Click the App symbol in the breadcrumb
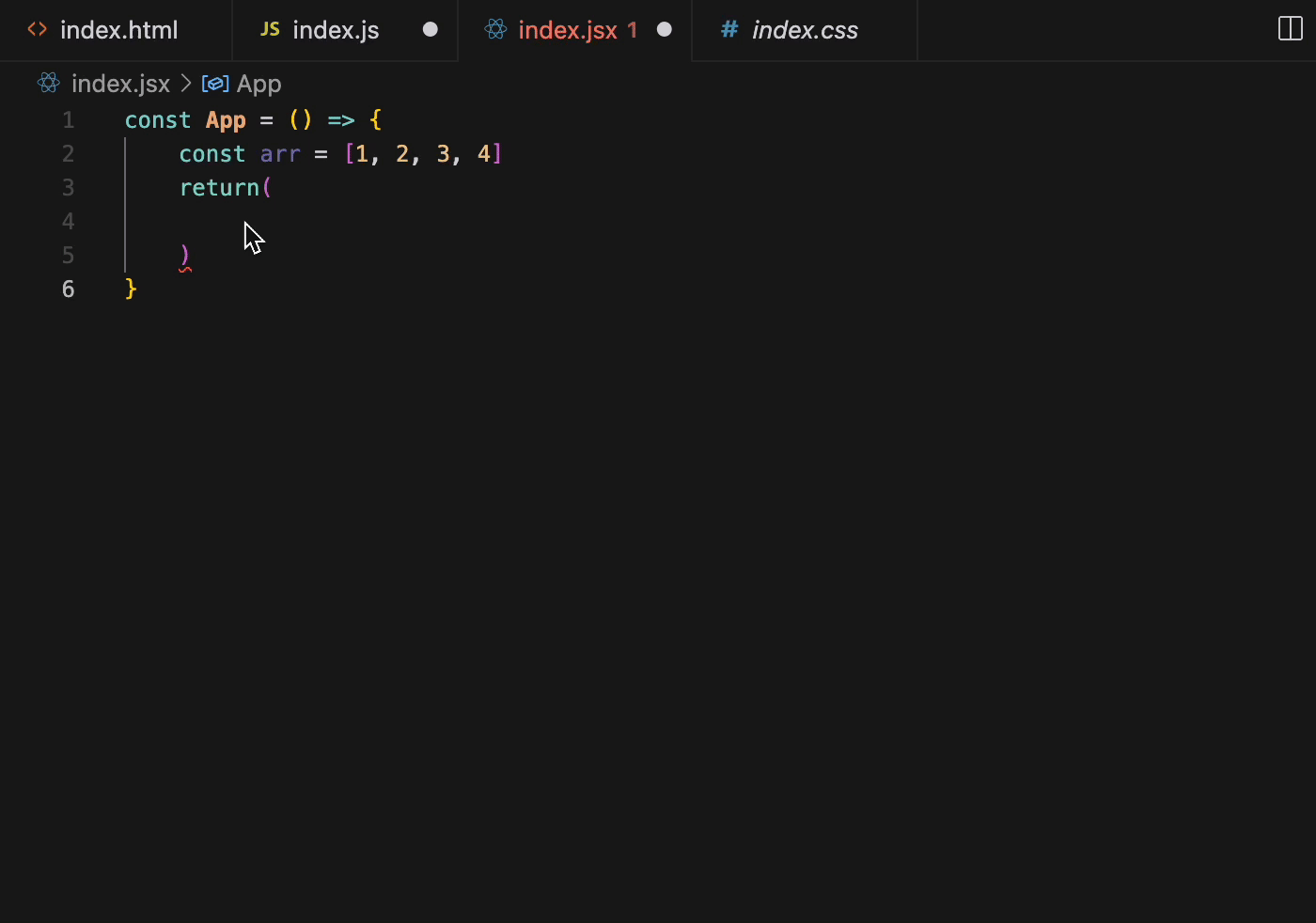1316x923 pixels. 259,84
